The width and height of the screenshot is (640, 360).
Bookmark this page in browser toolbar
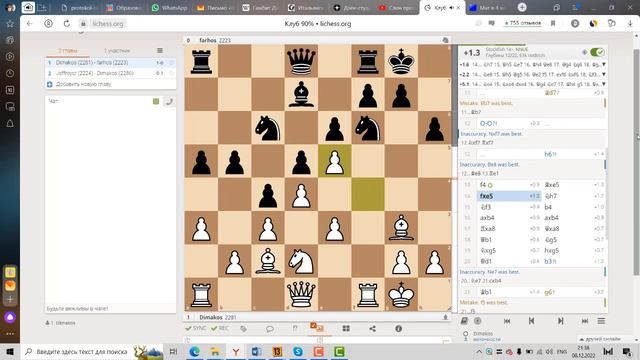(x=553, y=24)
